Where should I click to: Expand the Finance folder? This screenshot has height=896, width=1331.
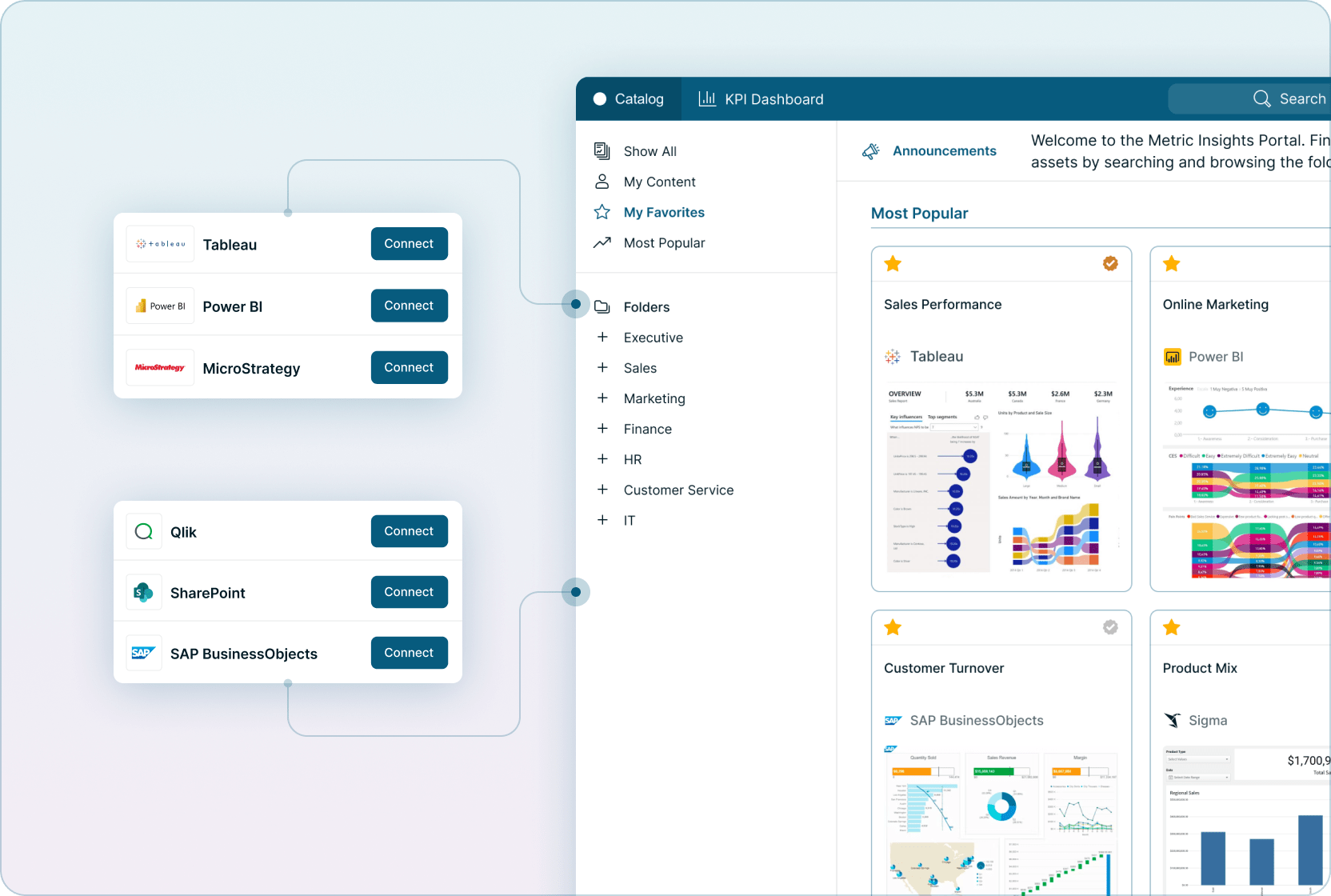(602, 428)
